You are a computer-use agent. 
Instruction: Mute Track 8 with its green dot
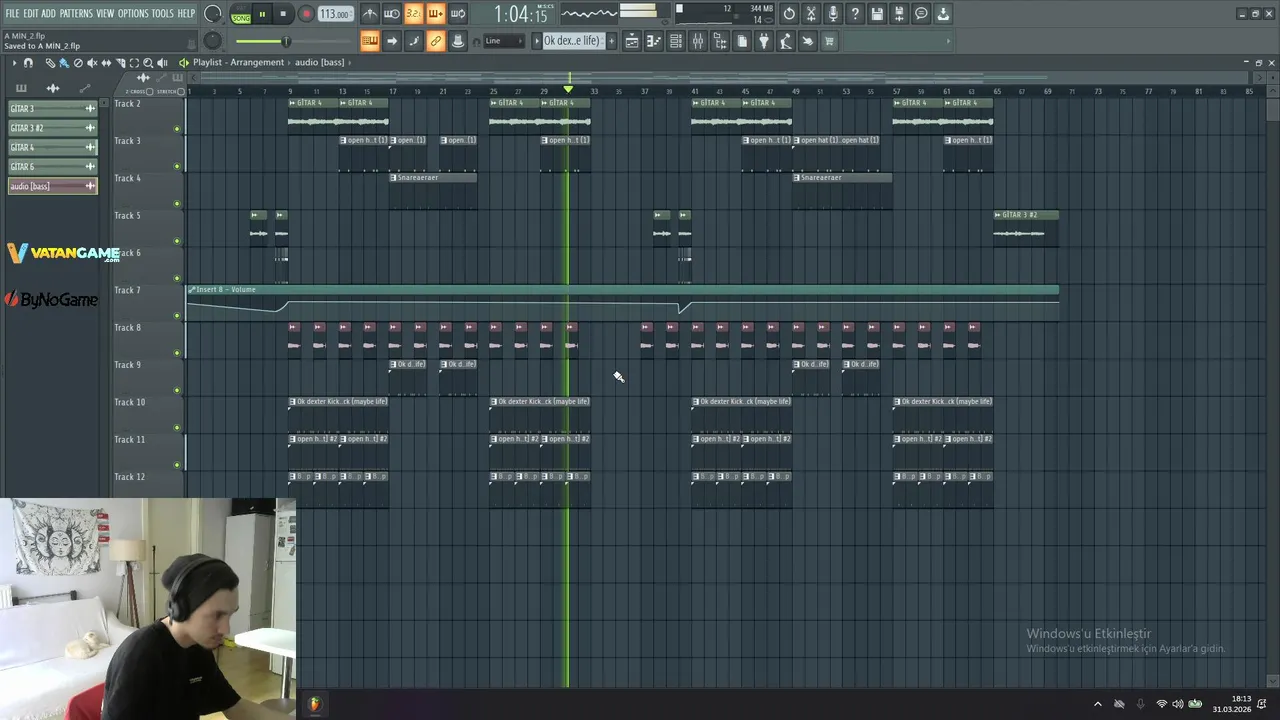click(x=178, y=353)
